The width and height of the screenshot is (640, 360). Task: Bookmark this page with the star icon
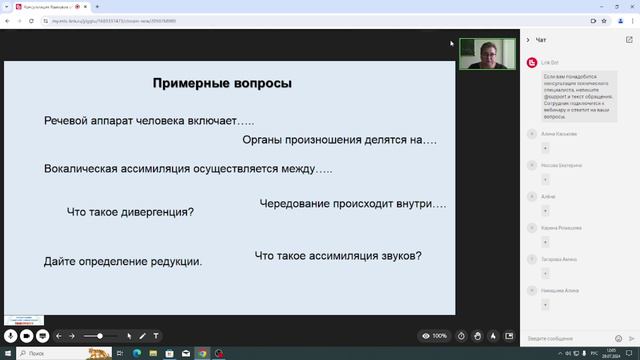click(604, 21)
